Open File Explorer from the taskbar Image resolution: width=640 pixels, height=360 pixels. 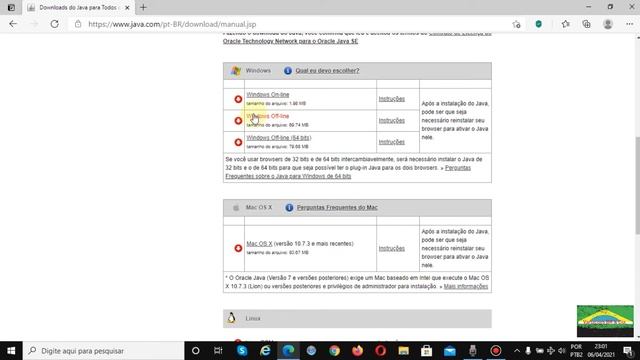pyautogui.click(x=404, y=351)
